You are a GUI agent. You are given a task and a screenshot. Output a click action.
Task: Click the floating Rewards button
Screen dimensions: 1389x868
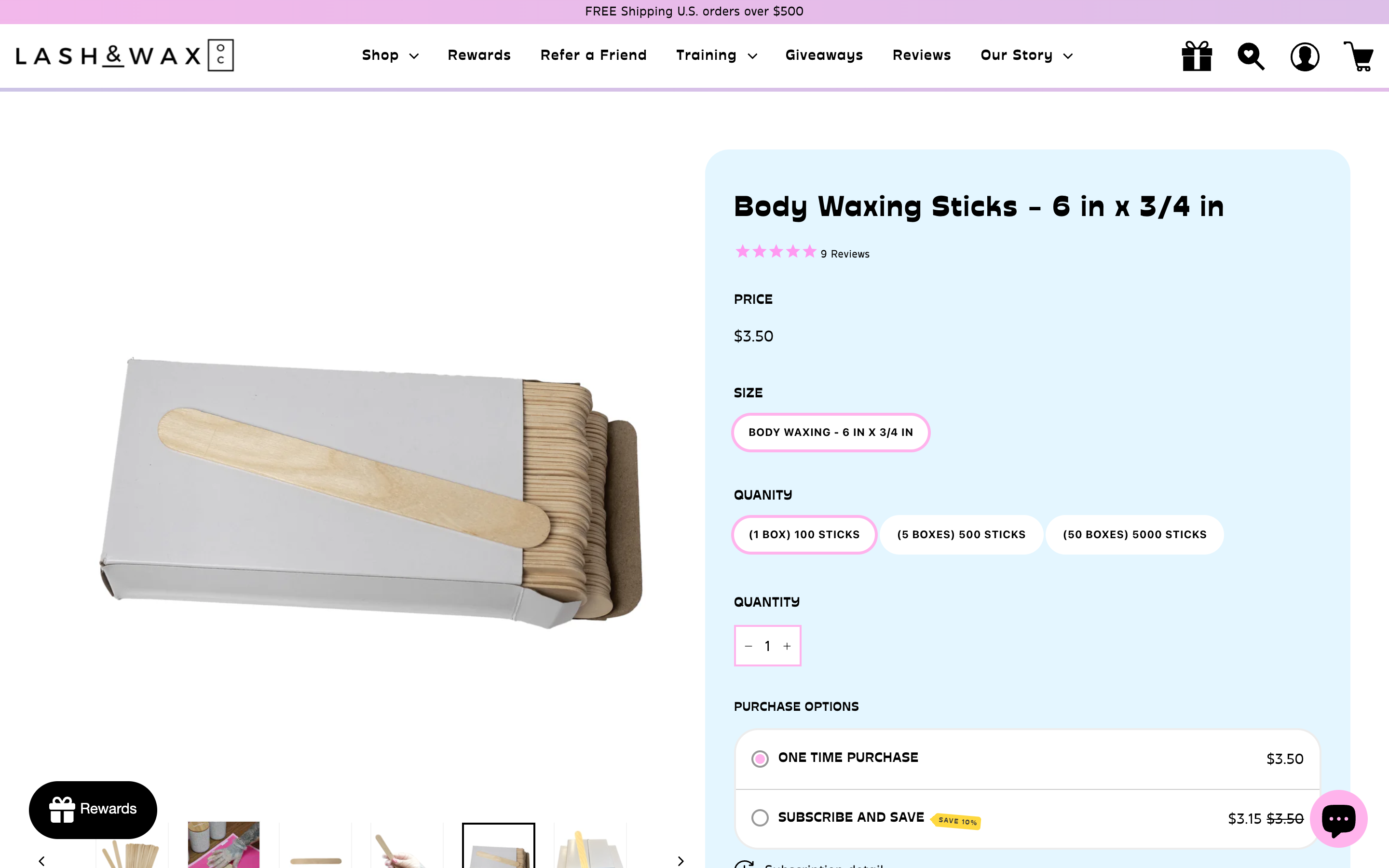(93, 809)
